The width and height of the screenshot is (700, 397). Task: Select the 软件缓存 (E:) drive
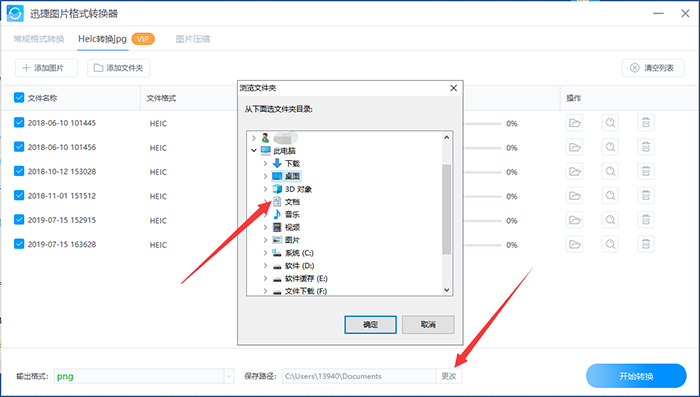(x=300, y=278)
